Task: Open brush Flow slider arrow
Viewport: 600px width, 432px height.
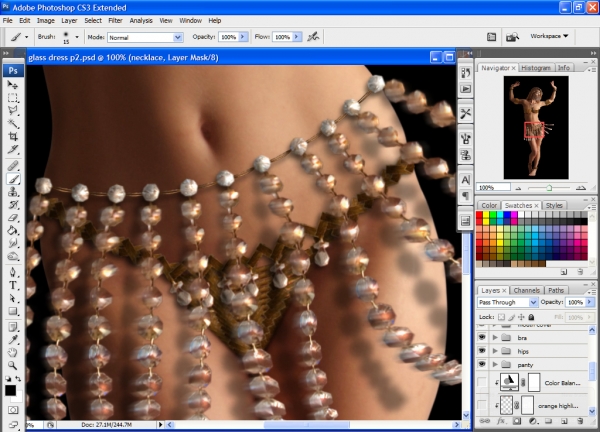Action: tap(297, 37)
